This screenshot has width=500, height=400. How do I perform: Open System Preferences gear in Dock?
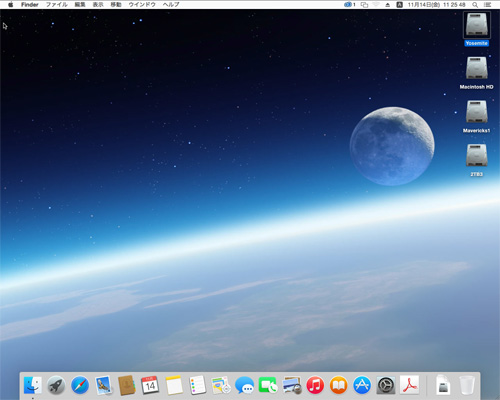pos(386,385)
